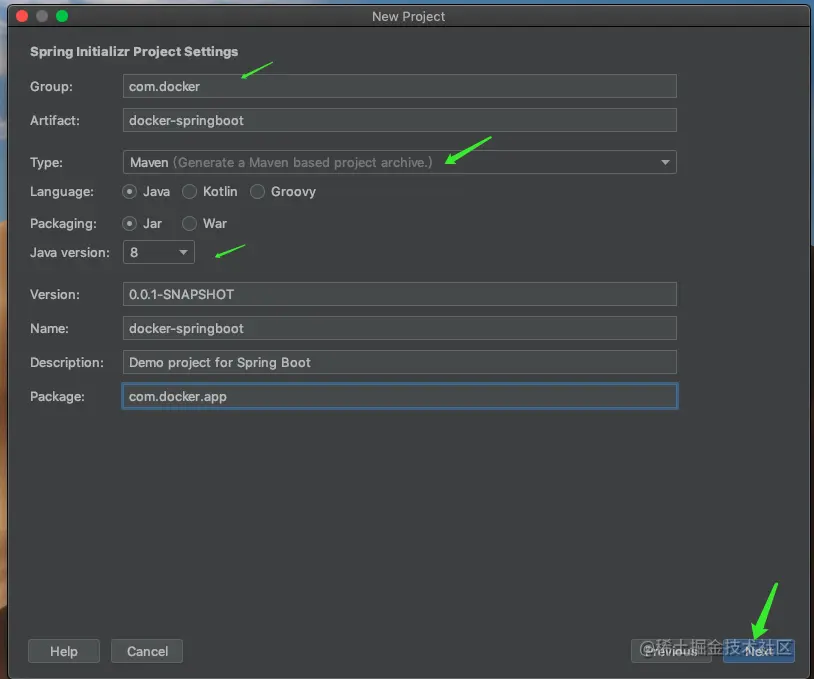Image resolution: width=814 pixels, height=679 pixels.
Task: Close the New Project window
Action: coord(22,16)
